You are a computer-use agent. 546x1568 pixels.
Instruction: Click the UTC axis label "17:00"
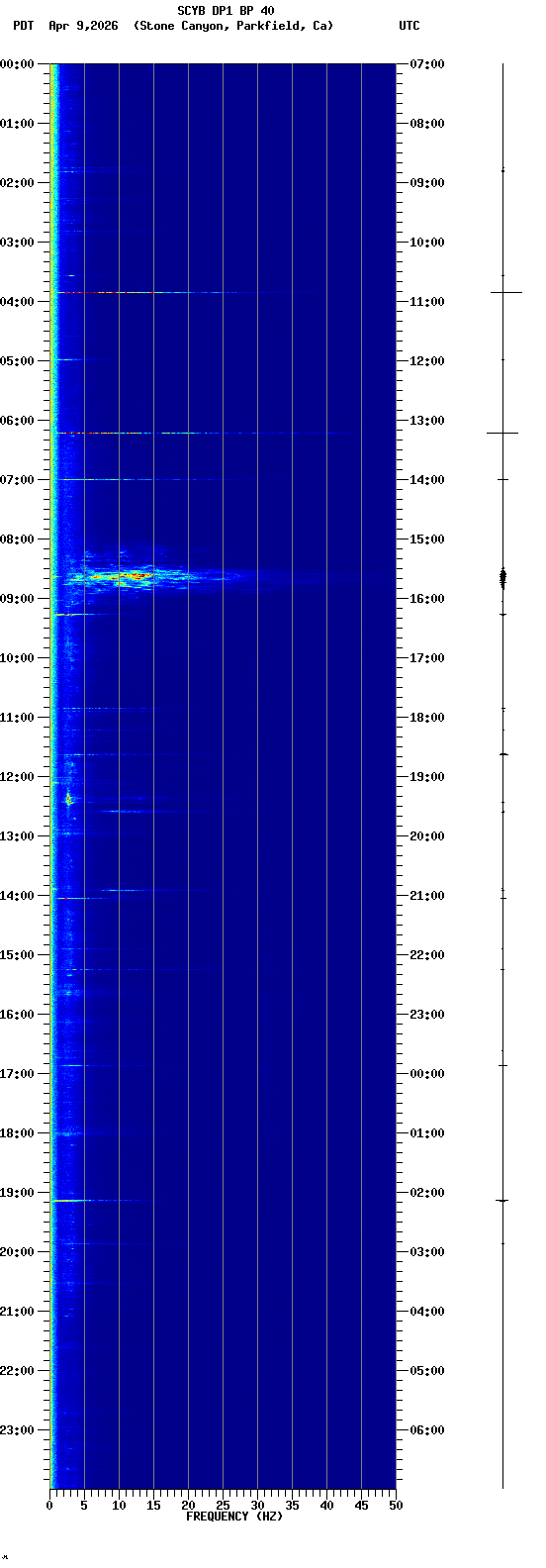[x=427, y=658]
